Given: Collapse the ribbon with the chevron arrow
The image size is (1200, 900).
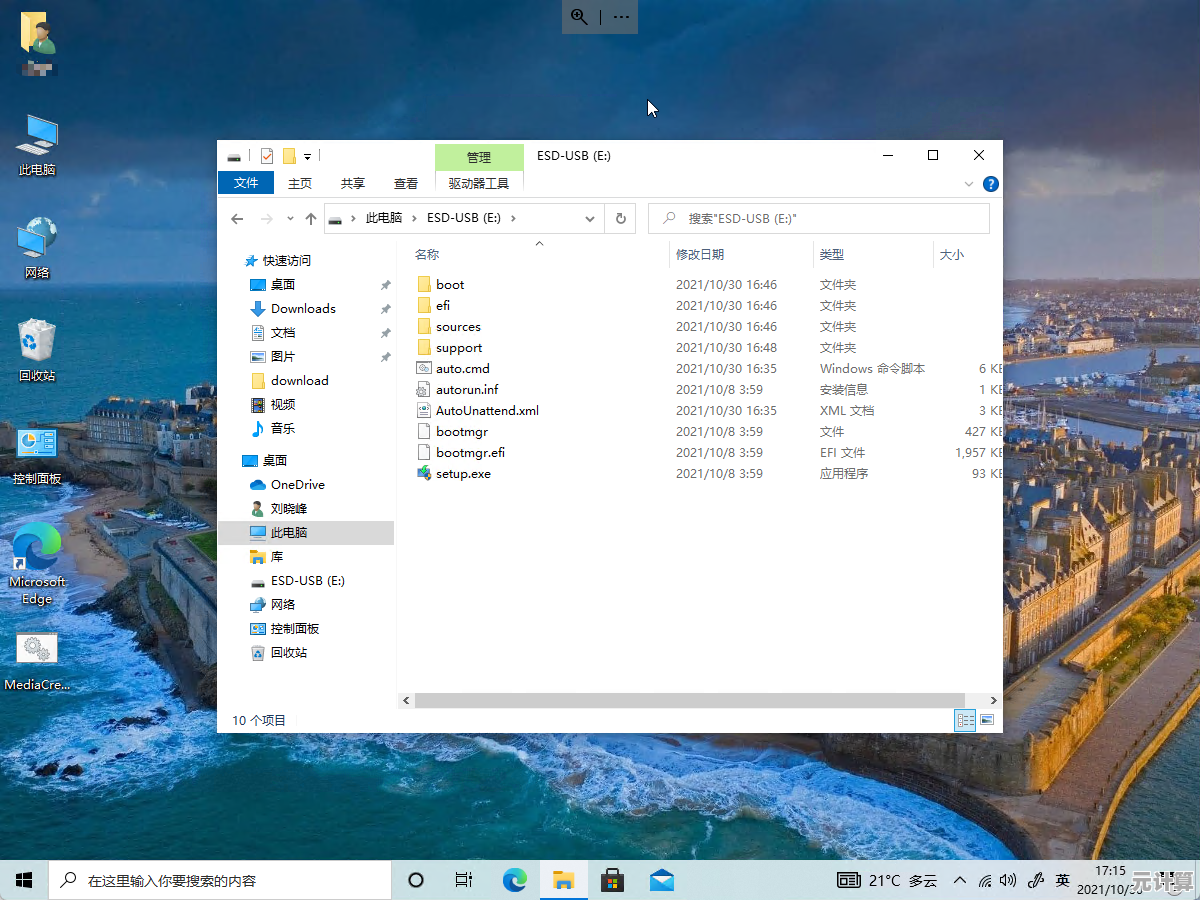Looking at the screenshot, I should coord(967,184).
